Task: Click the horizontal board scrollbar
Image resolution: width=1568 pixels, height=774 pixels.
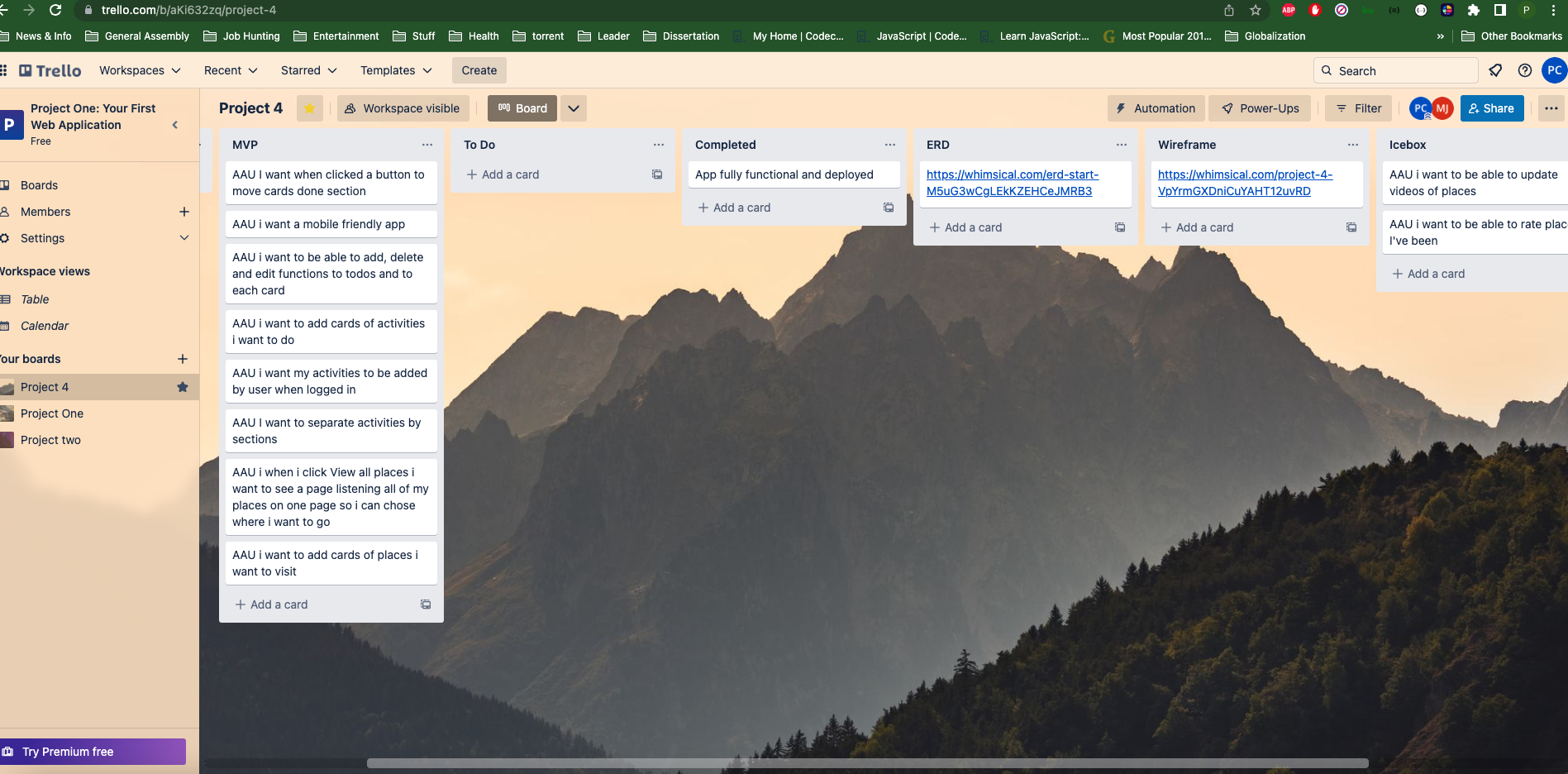Action: [x=867, y=763]
